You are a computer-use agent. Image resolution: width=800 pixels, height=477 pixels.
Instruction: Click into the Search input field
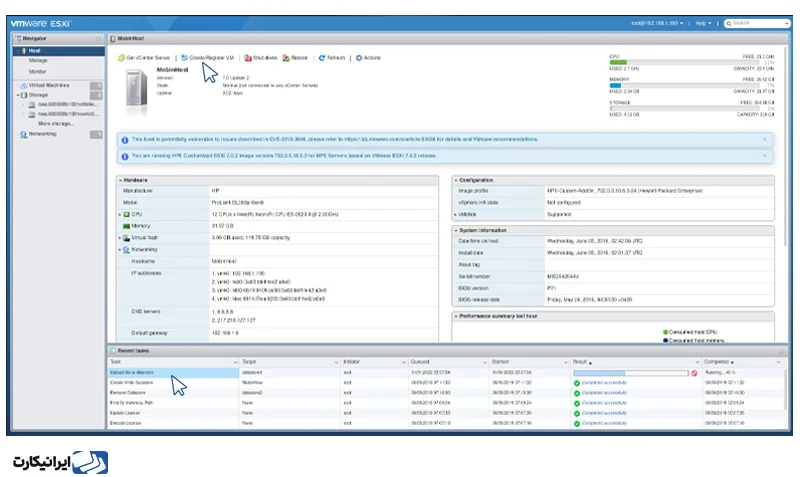pos(757,23)
